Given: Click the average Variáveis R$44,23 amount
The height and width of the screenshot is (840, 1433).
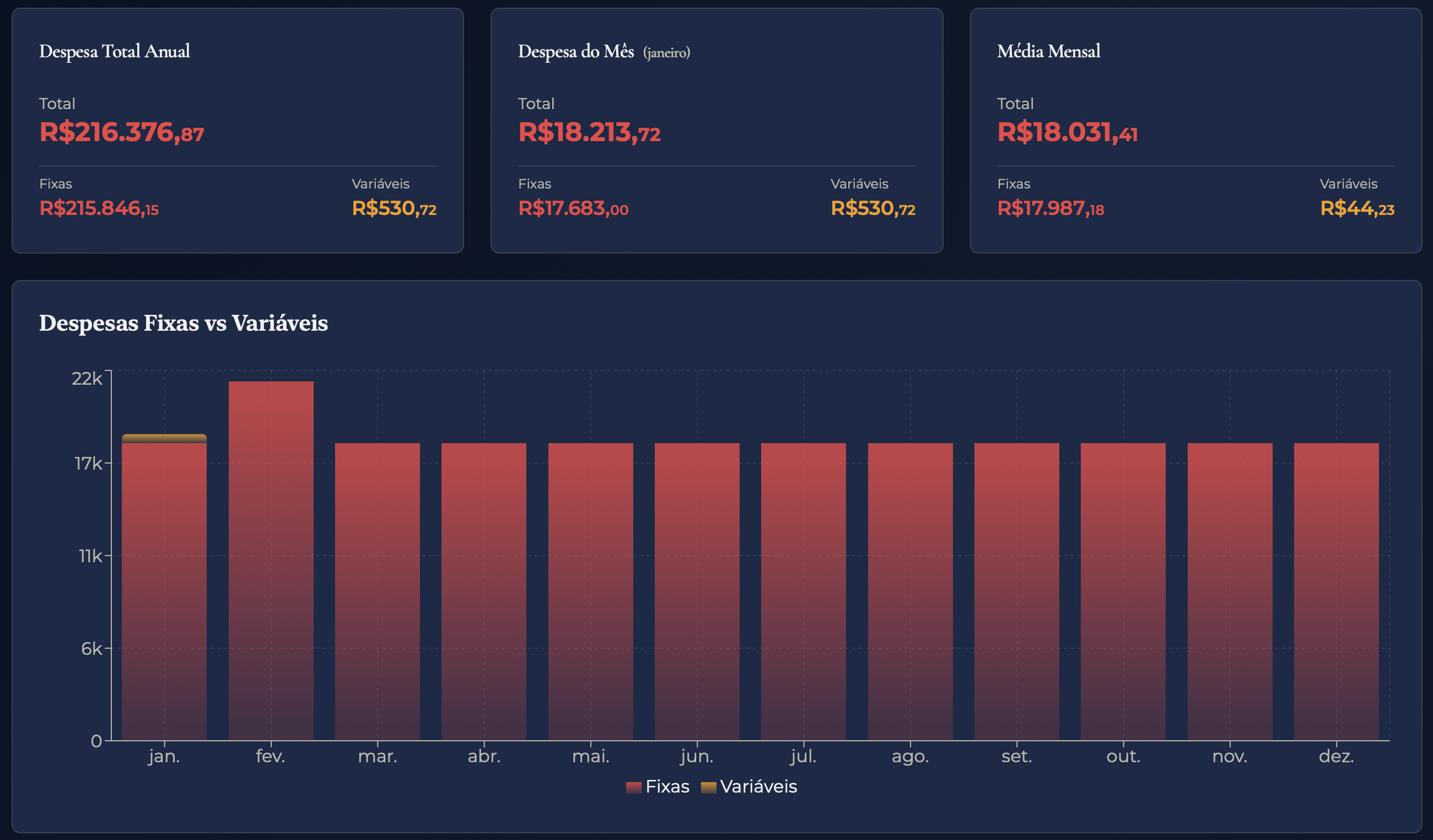Looking at the screenshot, I should coord(1357,209).
